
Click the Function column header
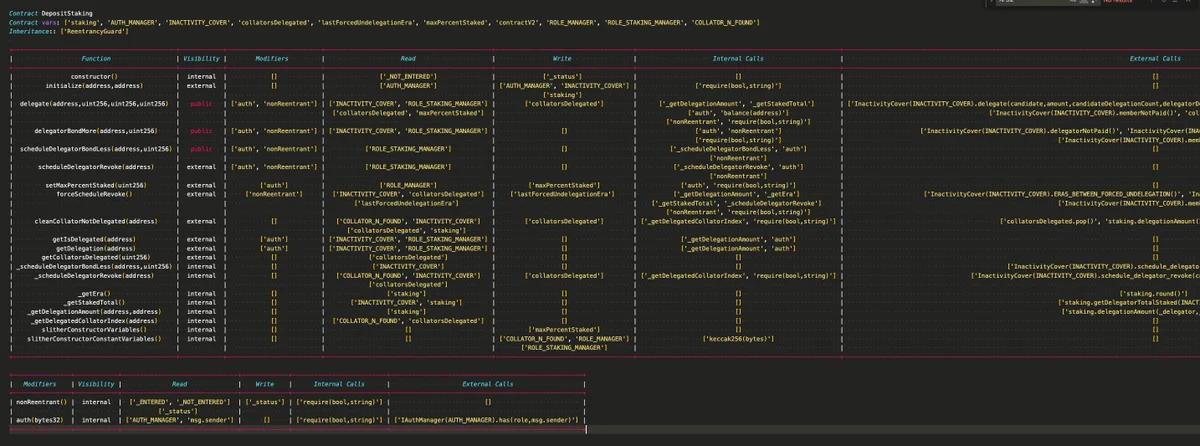pyautogui.click(x=95, y=59)
